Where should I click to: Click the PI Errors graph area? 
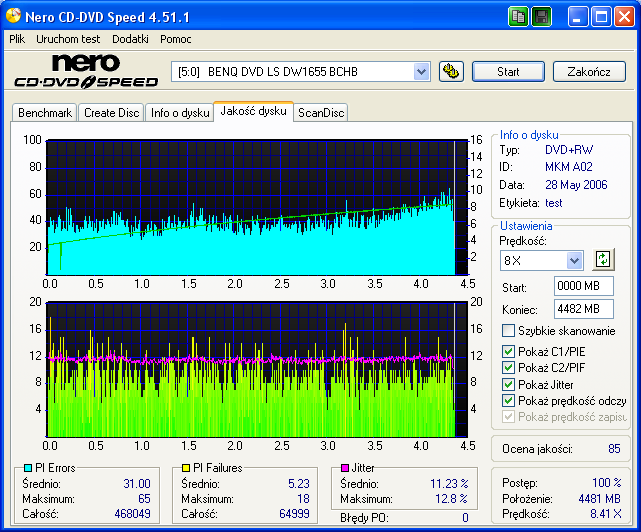[257, 207]
